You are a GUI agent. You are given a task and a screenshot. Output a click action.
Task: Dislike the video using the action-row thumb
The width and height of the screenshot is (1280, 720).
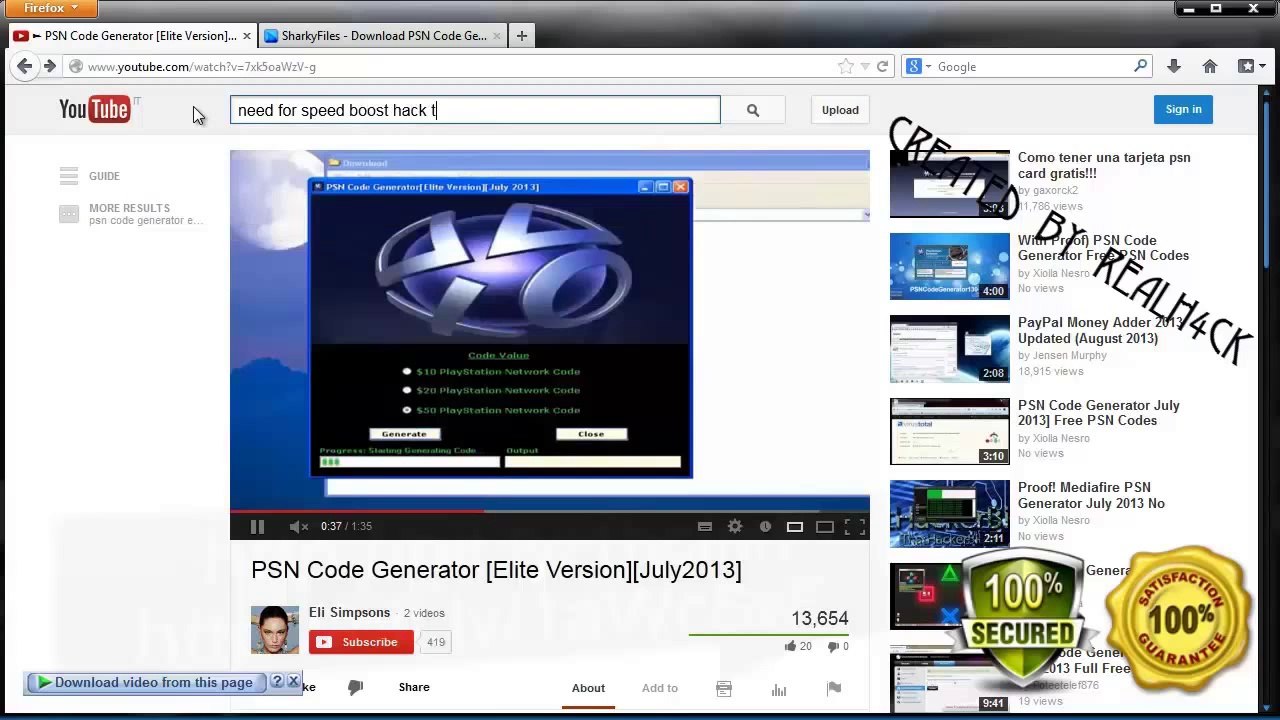(355, 687)
